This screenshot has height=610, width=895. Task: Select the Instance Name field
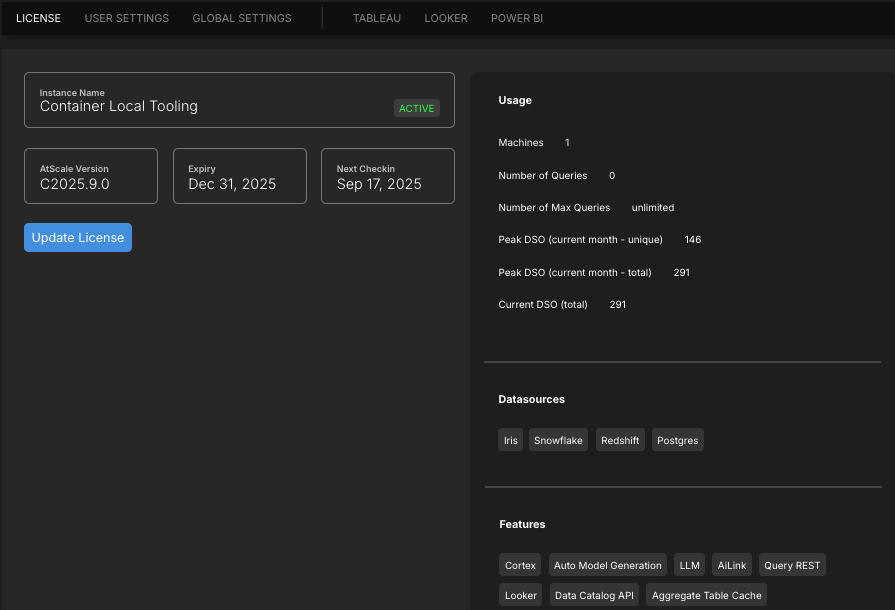point(200,100)
